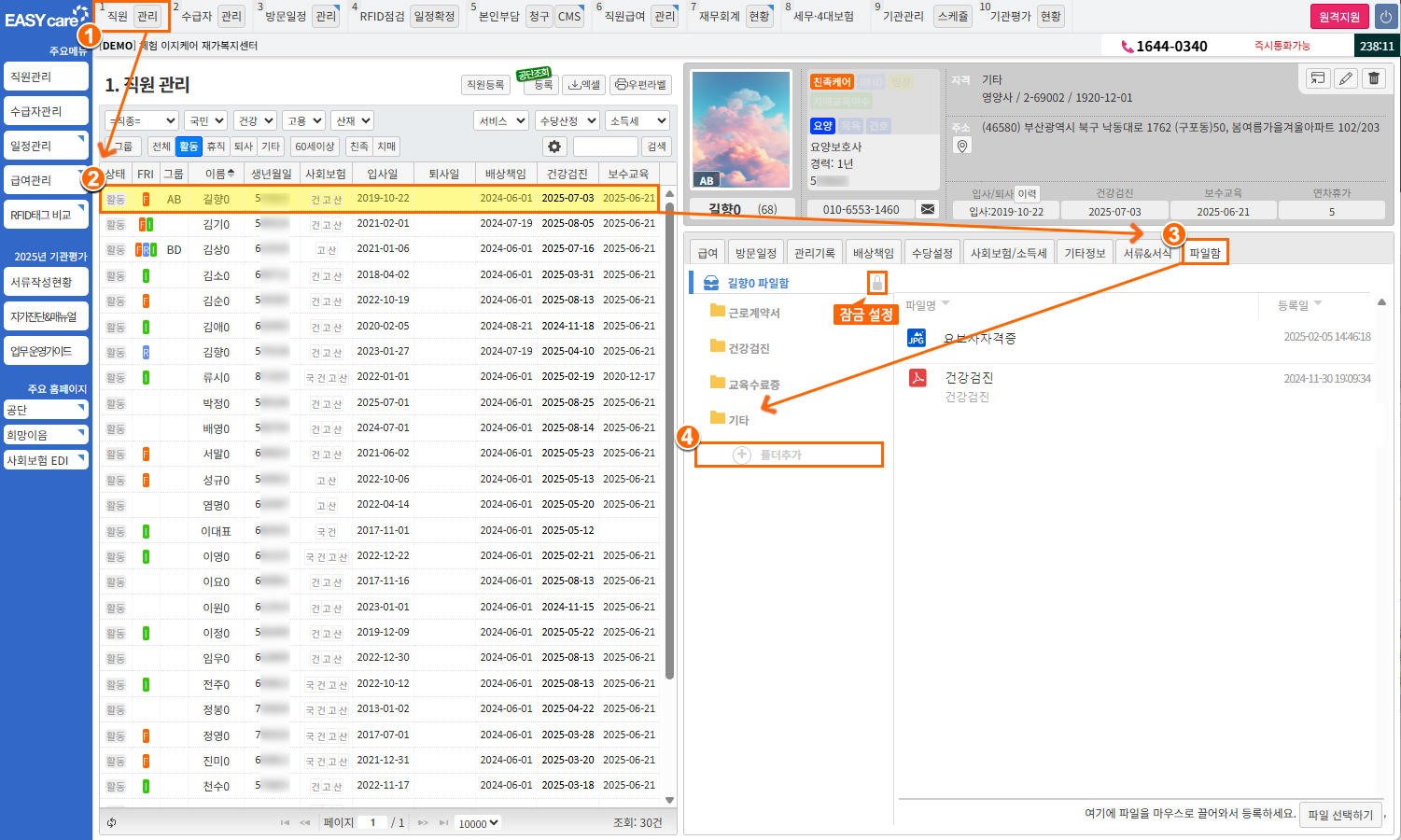Open the CMS button in top menu
Screen dimensions: 1401x840
coord(569,17)
